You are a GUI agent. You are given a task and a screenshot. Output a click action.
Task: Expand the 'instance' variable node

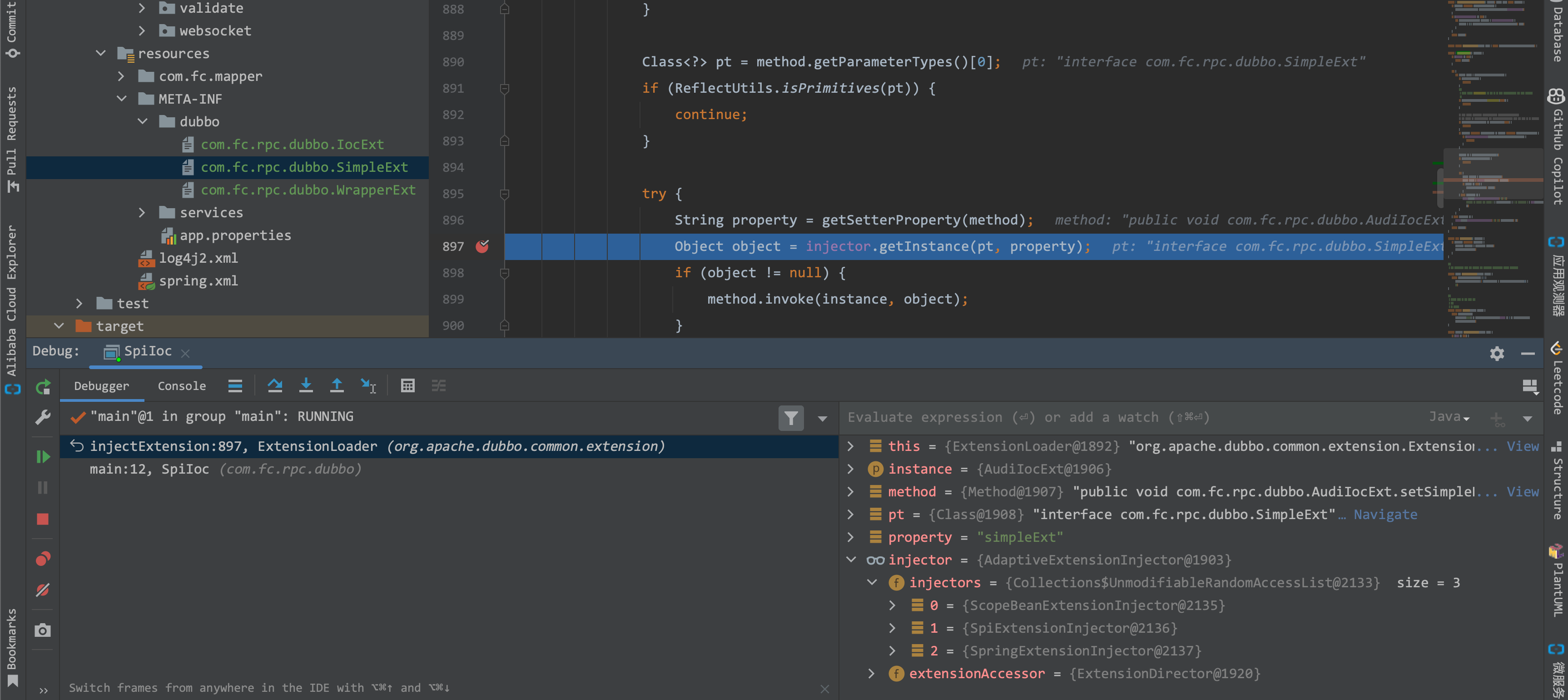[x=851, y=469]
